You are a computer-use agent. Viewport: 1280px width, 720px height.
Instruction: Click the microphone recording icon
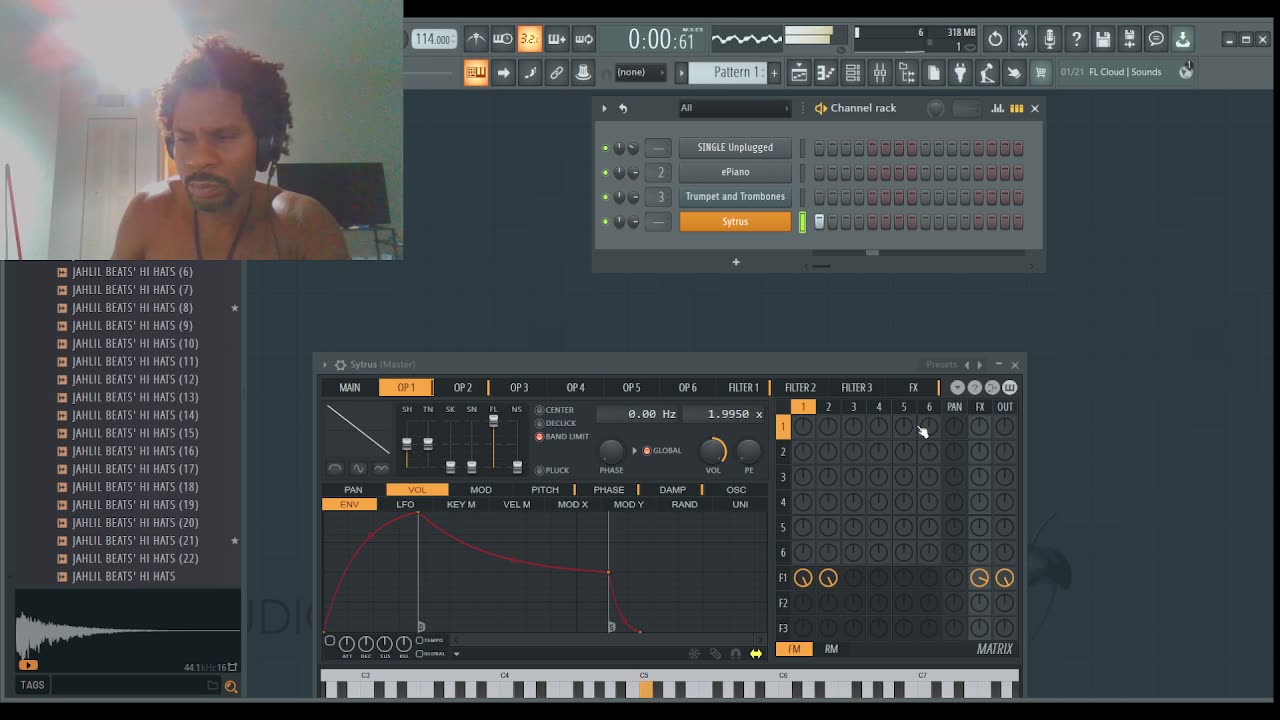coord(1049,39)
